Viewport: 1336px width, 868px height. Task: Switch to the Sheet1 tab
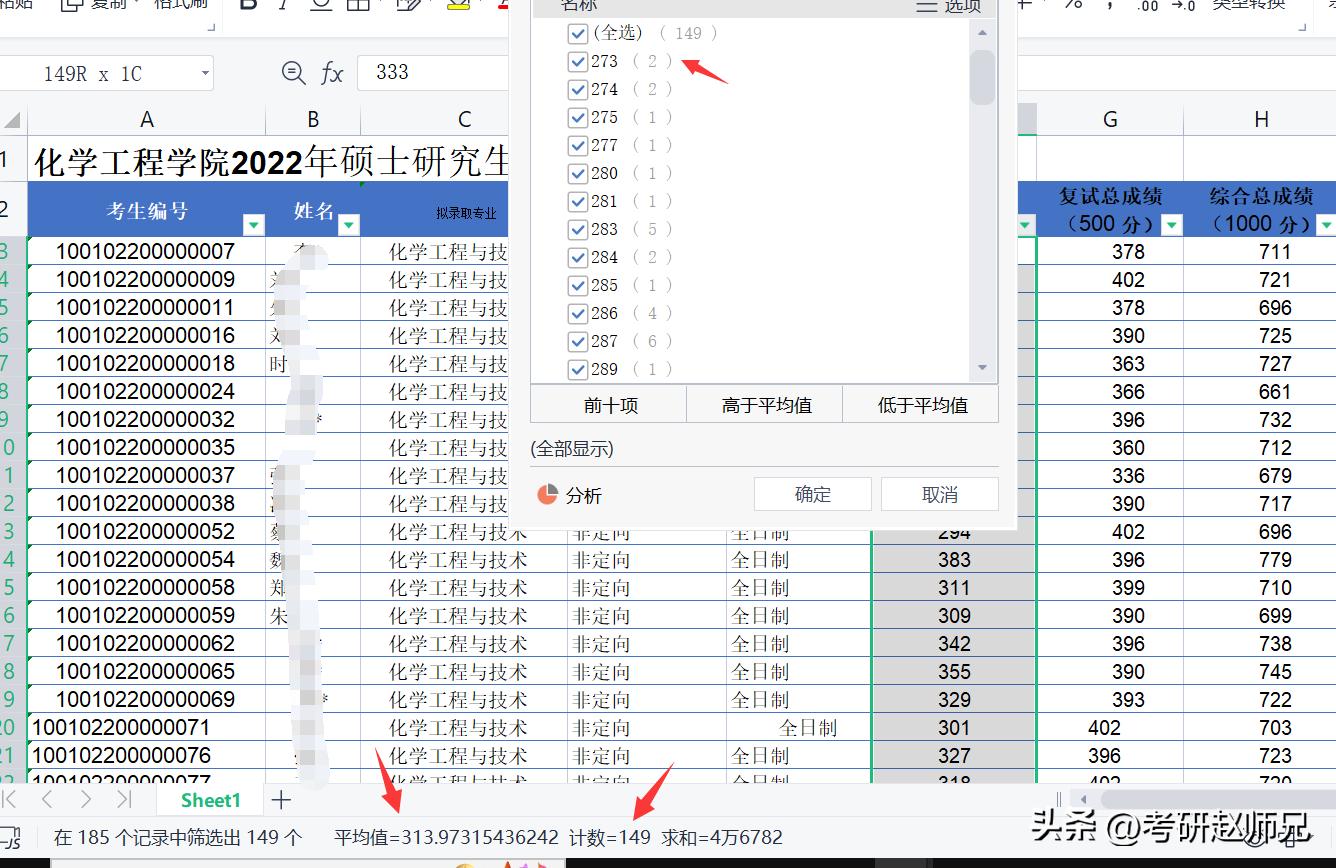click(209, 799)
